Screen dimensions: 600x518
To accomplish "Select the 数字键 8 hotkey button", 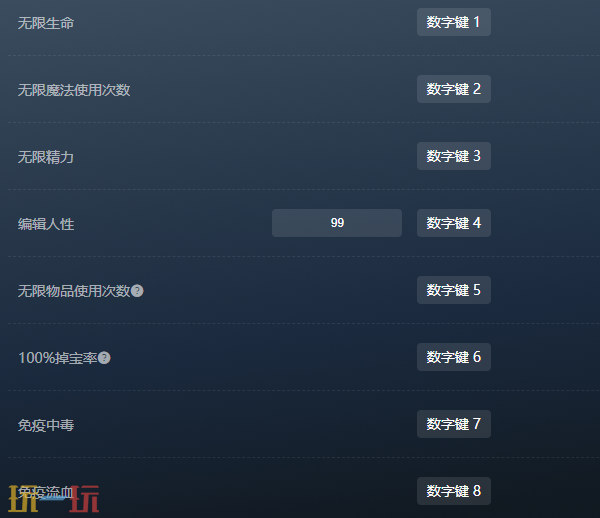I will click(454, 491).
